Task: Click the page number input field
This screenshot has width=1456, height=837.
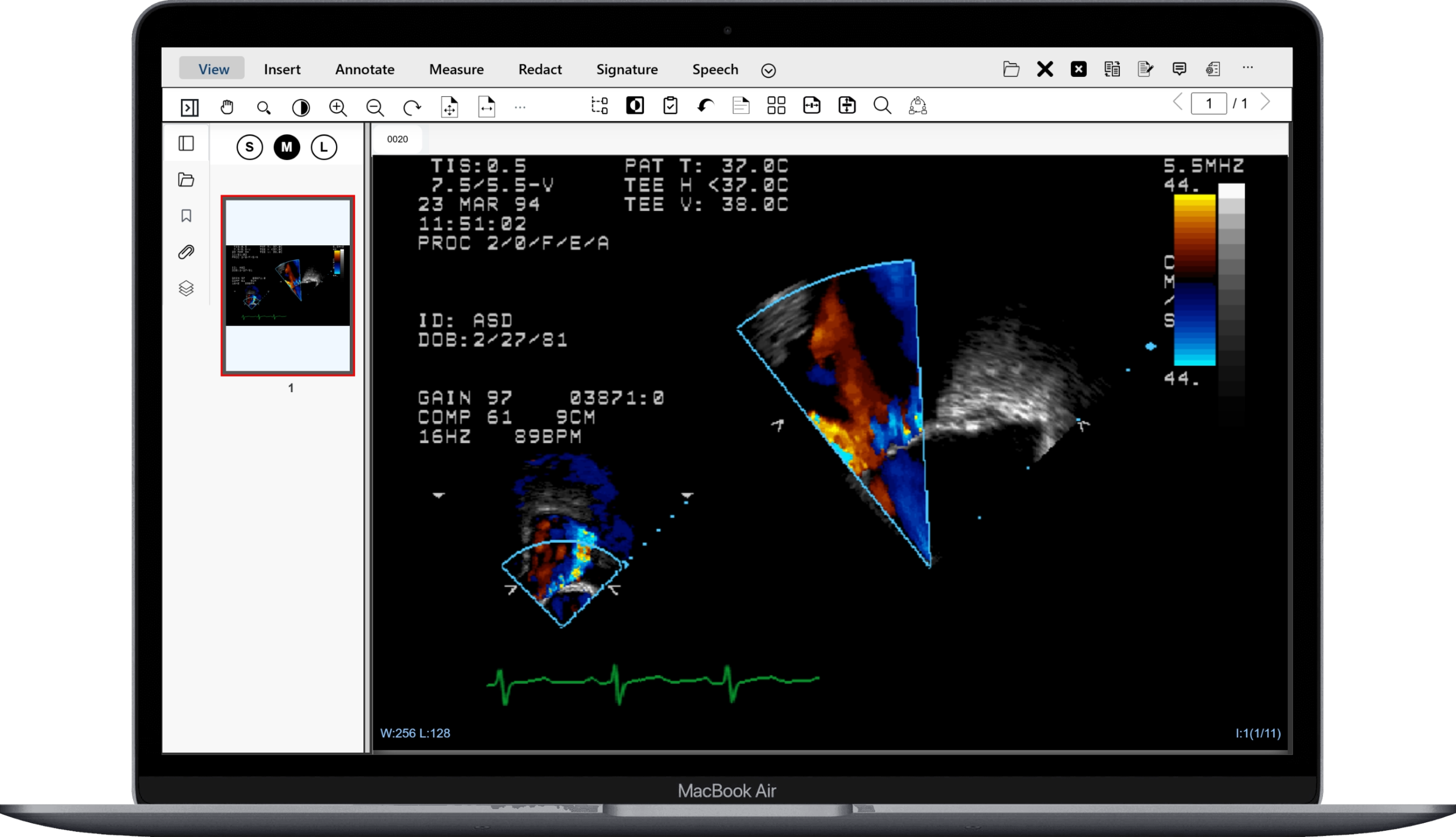Action: [1209, 104]
